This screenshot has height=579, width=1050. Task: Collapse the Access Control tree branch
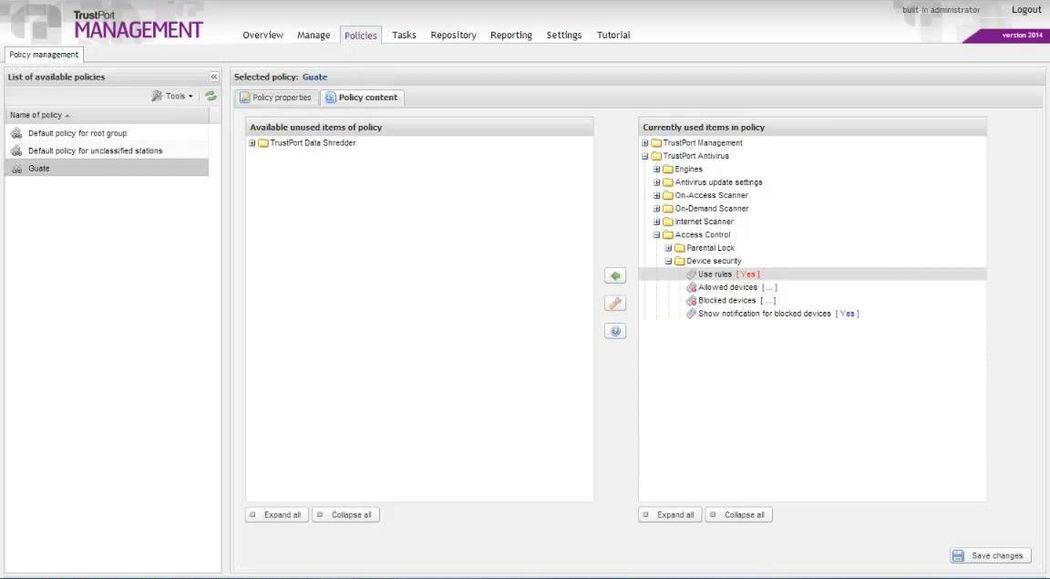pyautogui.click(x=656, y=234)
